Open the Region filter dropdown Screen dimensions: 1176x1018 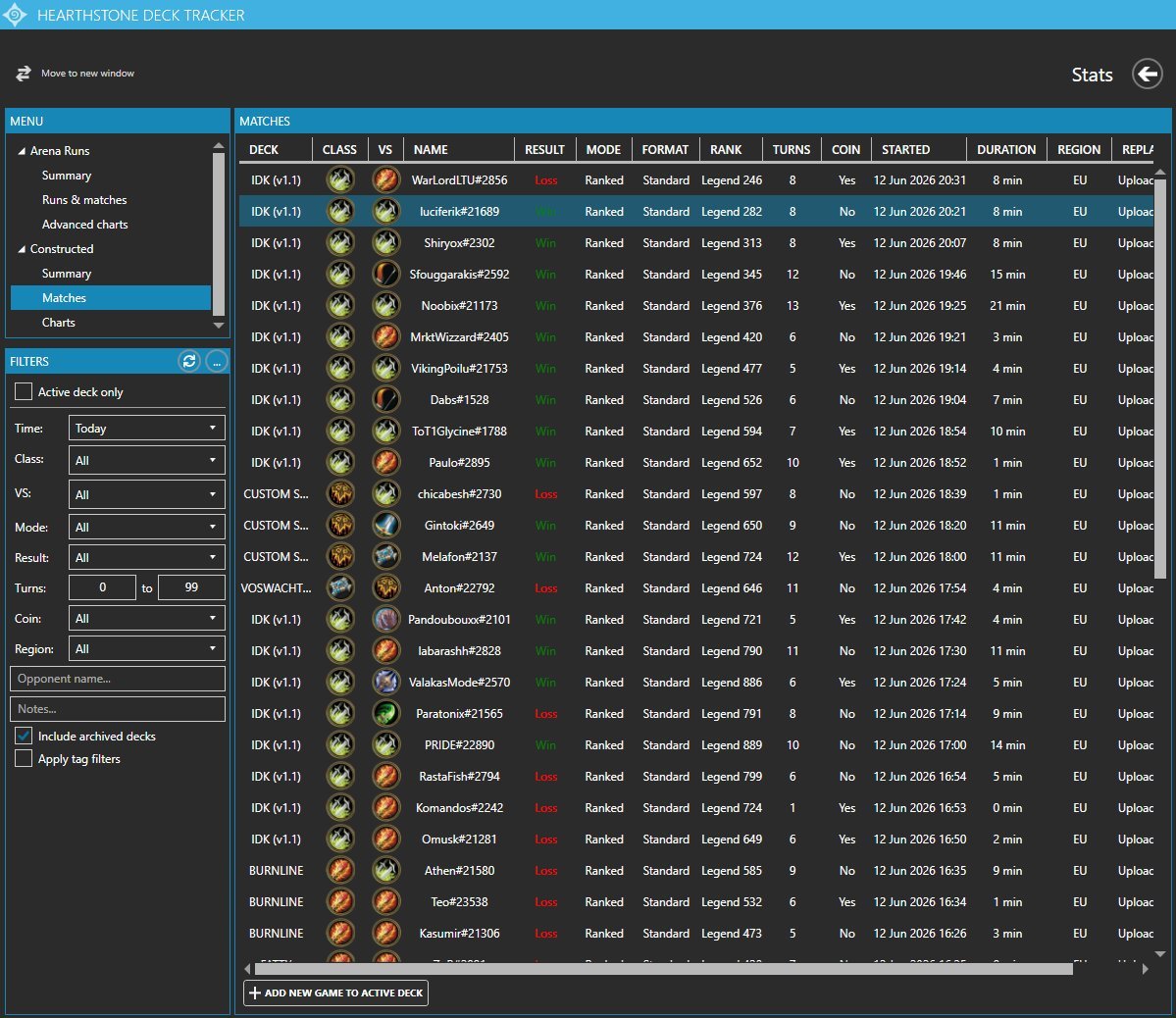[x=146, y=648]
